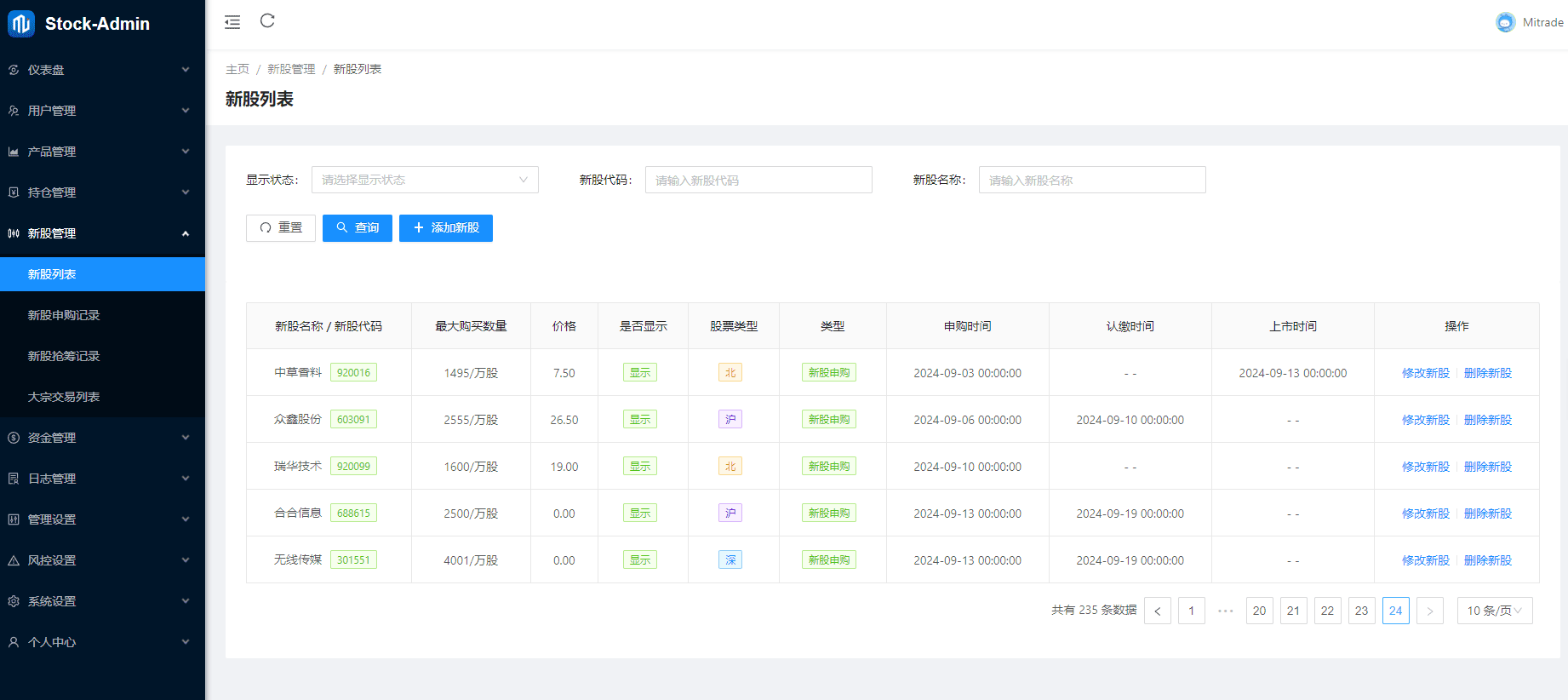1568x700 pixels.
Task: Click 修改新股 for 众鑫股份
Action: click(x=1426, y=420)
